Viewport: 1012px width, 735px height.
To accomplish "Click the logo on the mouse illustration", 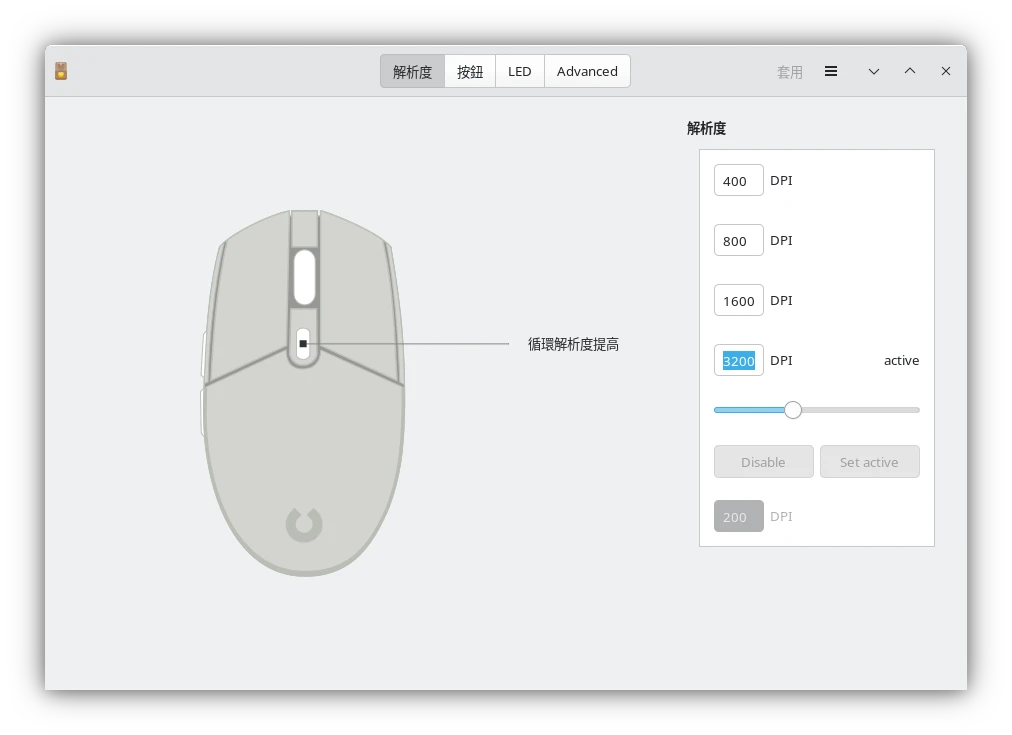I will [304, 524].
